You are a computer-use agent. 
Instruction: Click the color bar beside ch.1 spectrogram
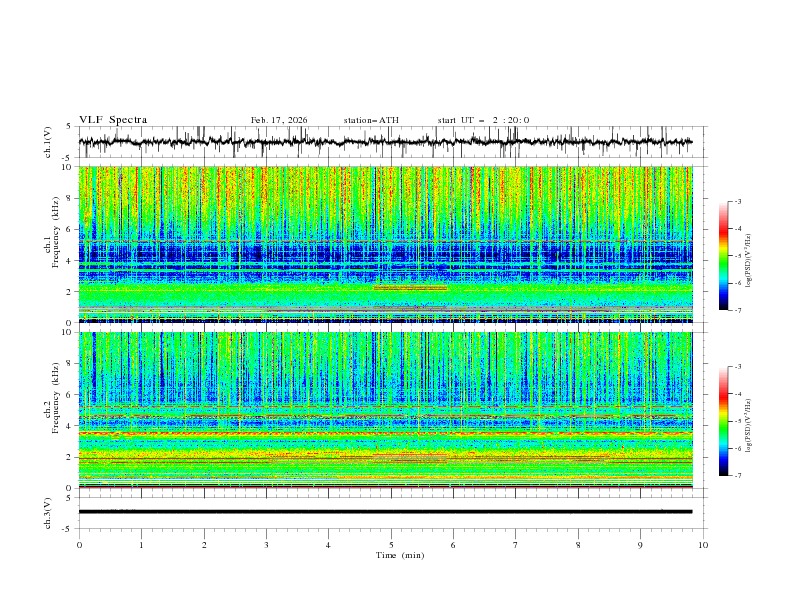723,256
